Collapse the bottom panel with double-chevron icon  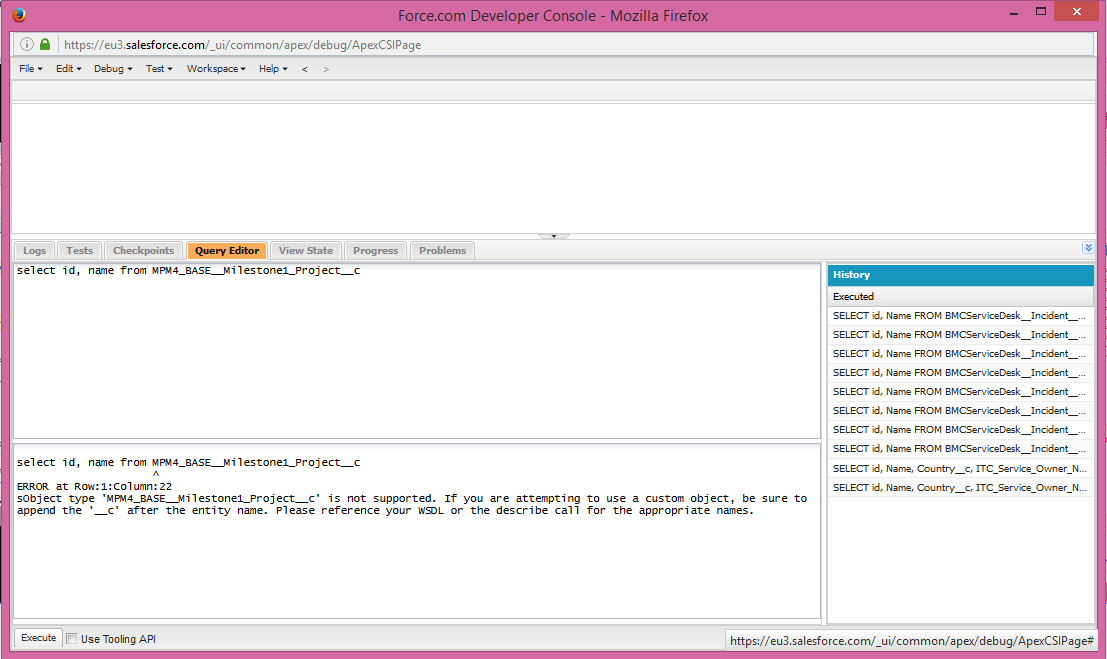1088,248
